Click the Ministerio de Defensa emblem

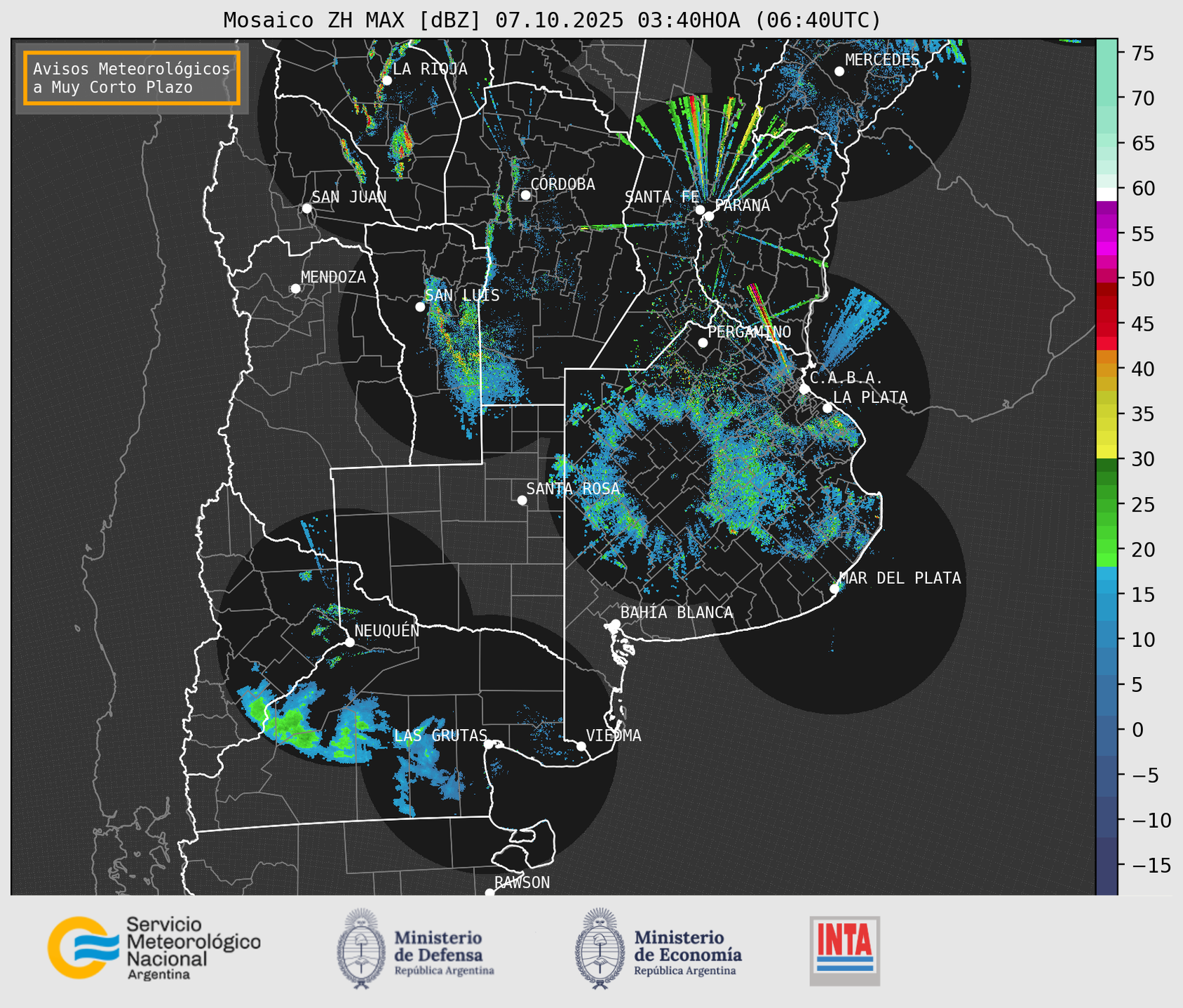[361, 948]
